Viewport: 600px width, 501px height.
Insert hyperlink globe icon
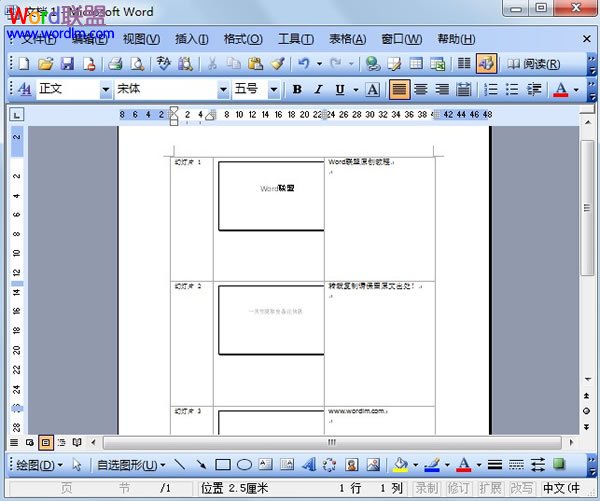(372, 64)
